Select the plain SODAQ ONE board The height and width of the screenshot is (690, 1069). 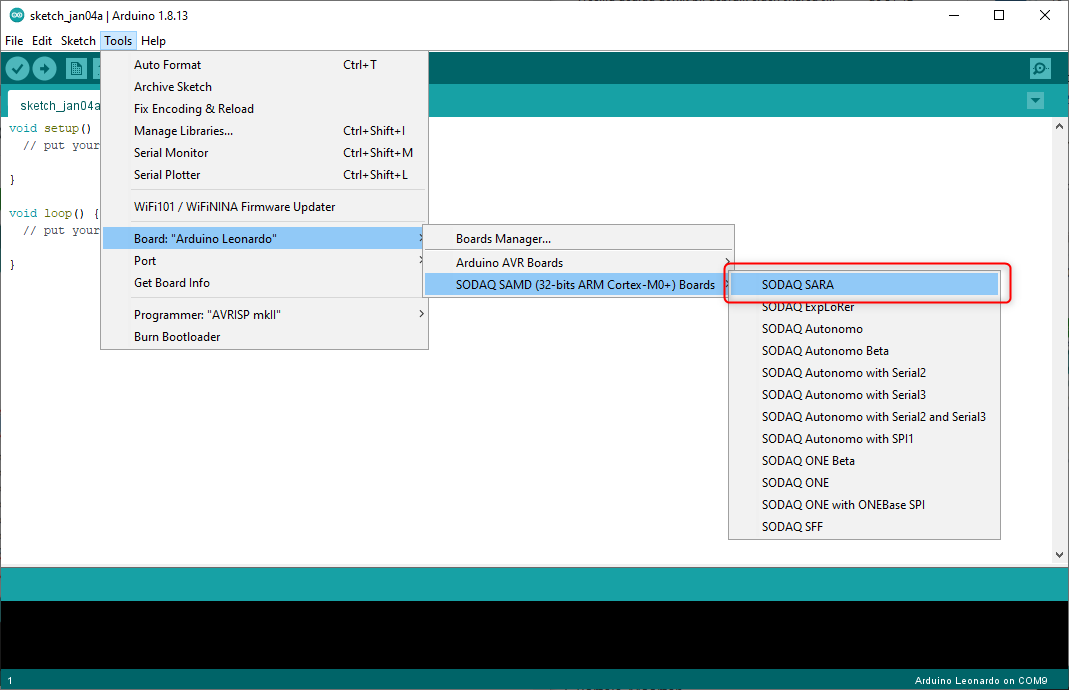(864, 482)
